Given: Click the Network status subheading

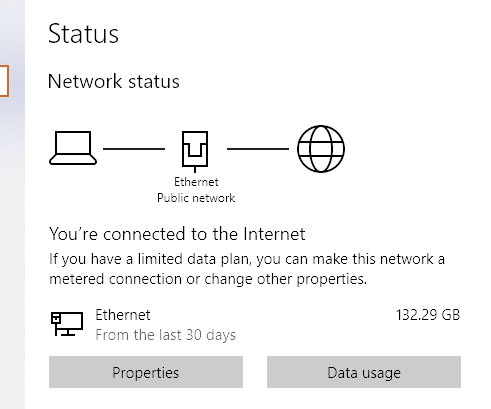Looking at the screenshot, I should click(114, 81).
